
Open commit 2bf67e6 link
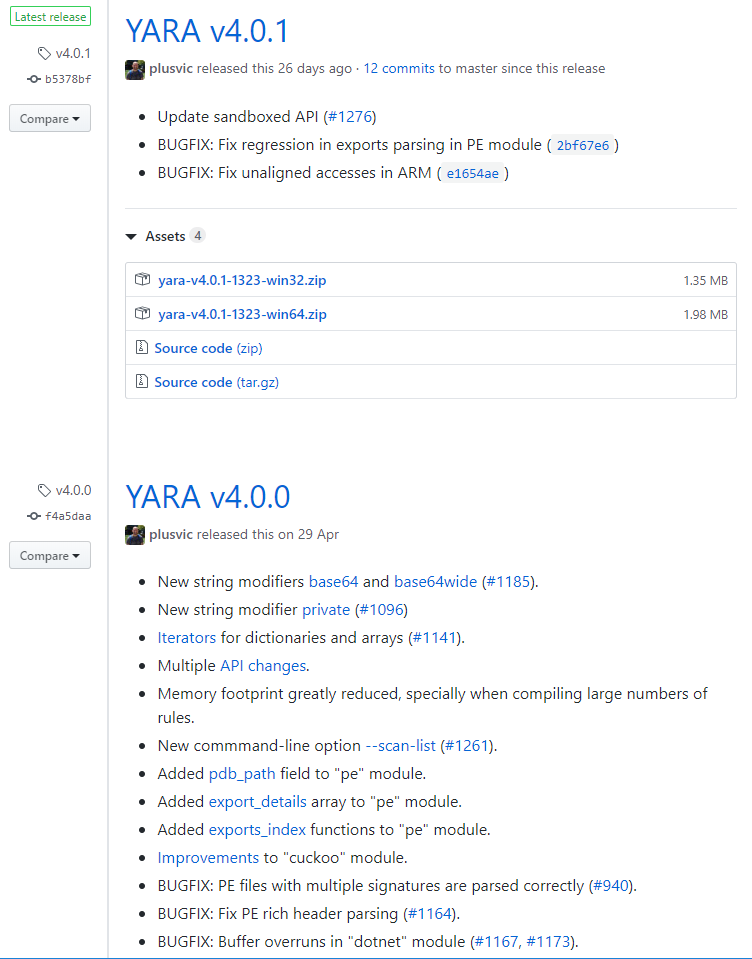(x=583, y=146)
